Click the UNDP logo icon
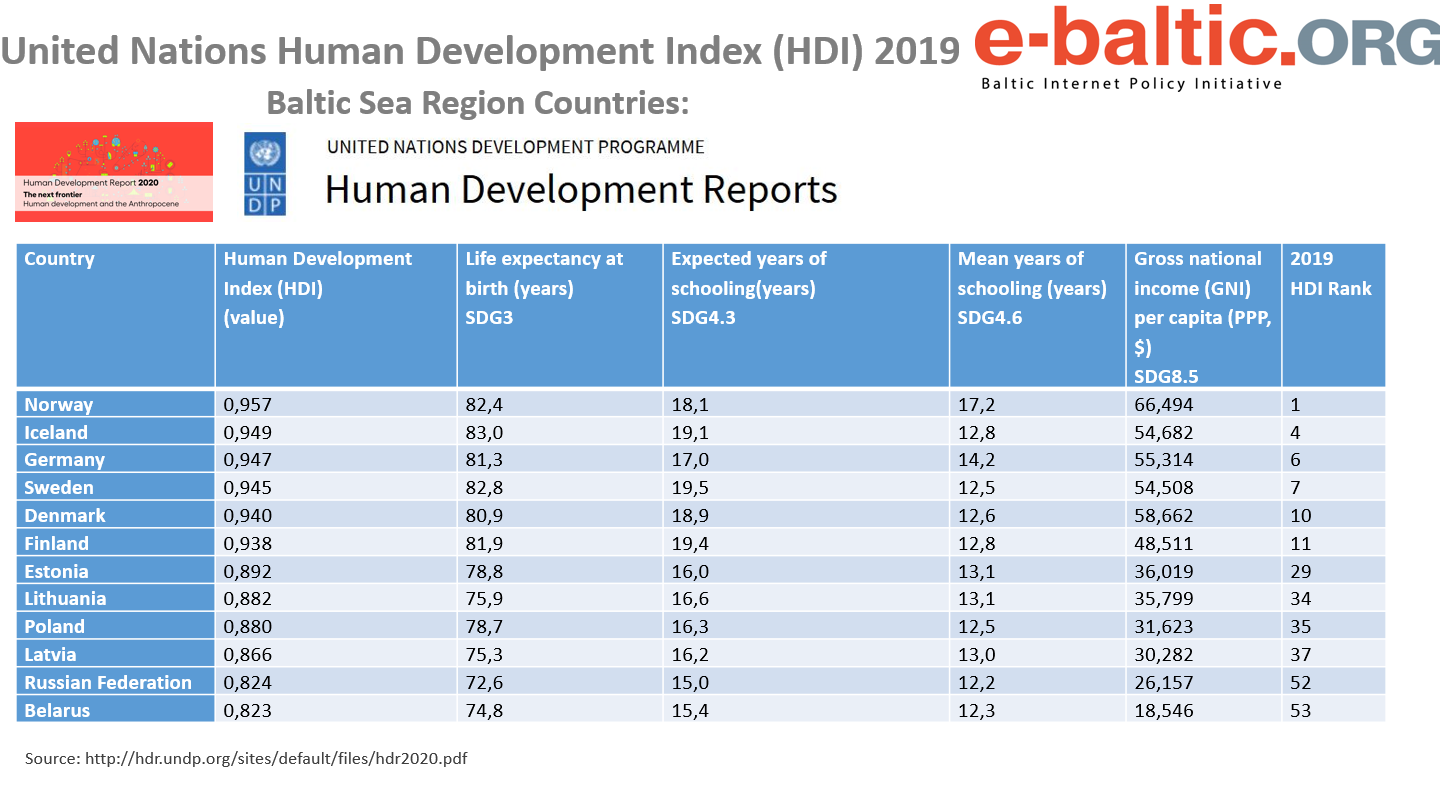Image resolution: width=1440 pixels, height=786 pixels. (x=265, y=174)
